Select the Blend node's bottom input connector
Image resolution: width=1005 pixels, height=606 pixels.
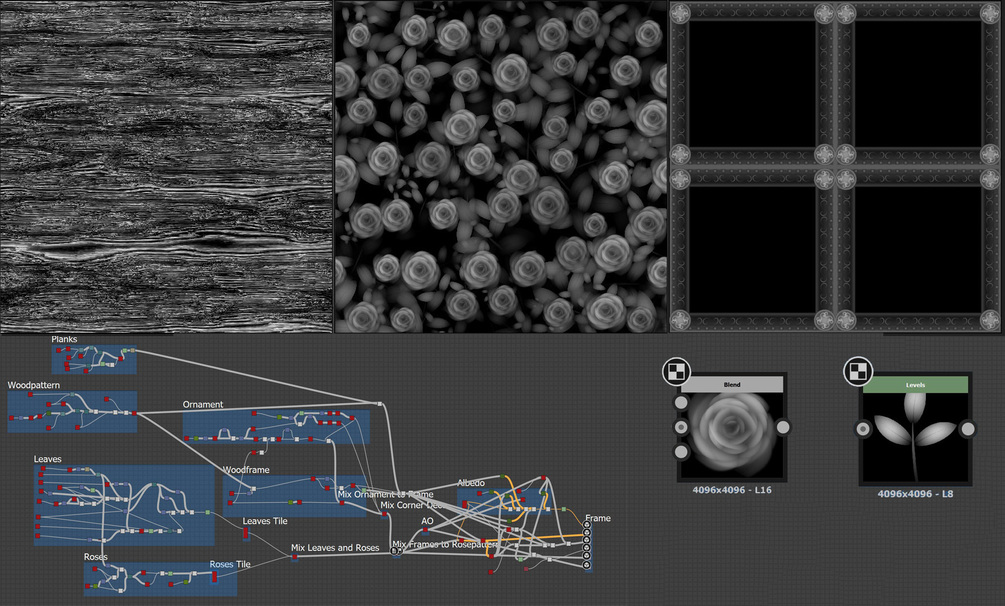681,452
